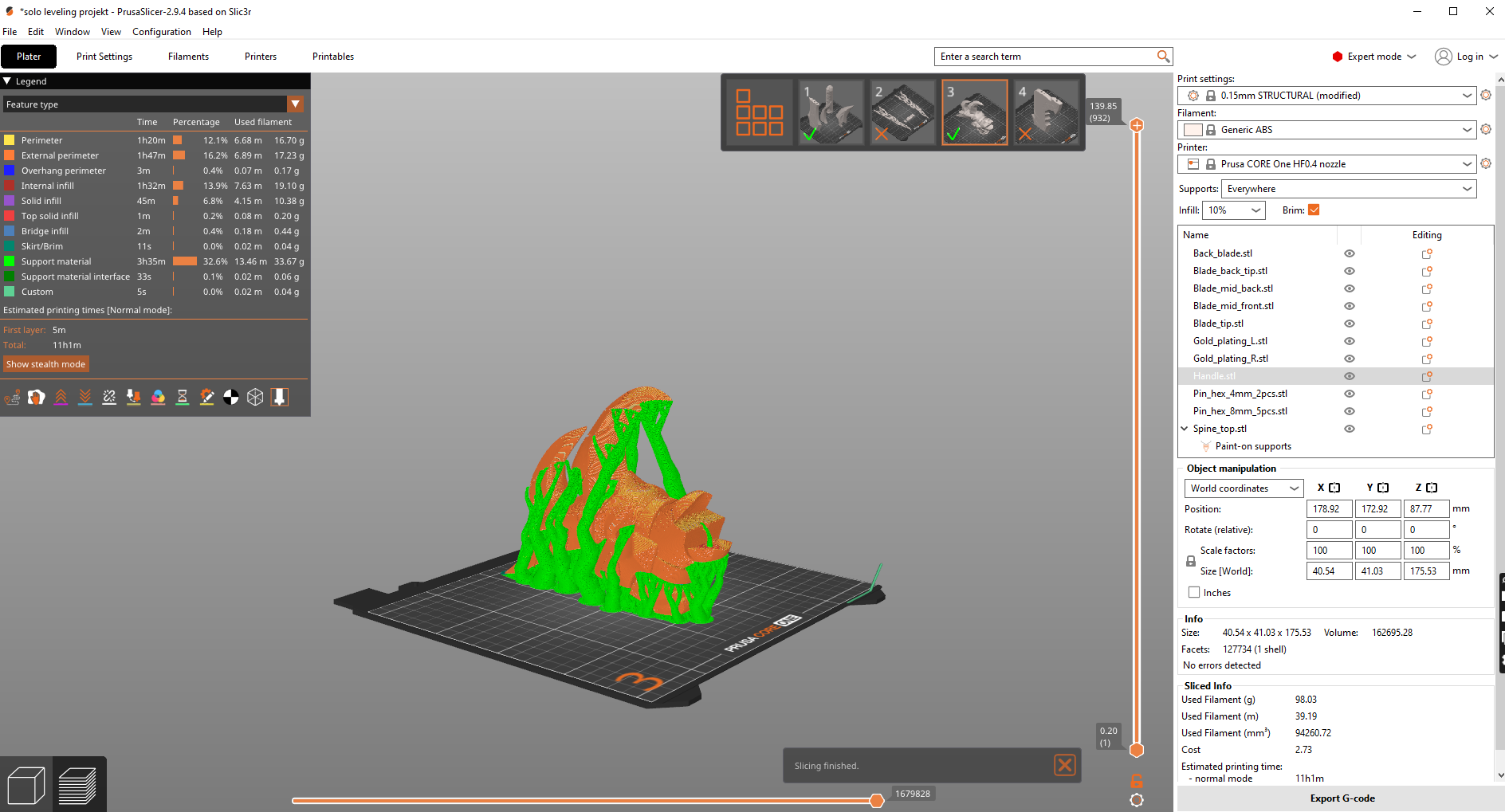Screen dimensions: 1505x812
Task: Toggle the retractions visibility icon
Action: [x=61, y=397]
